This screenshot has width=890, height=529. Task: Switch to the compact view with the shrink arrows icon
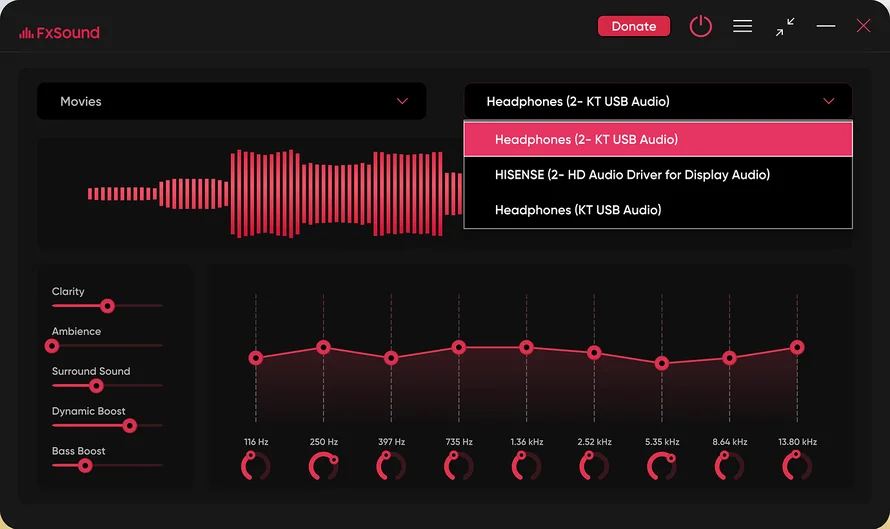pos(785,27)
